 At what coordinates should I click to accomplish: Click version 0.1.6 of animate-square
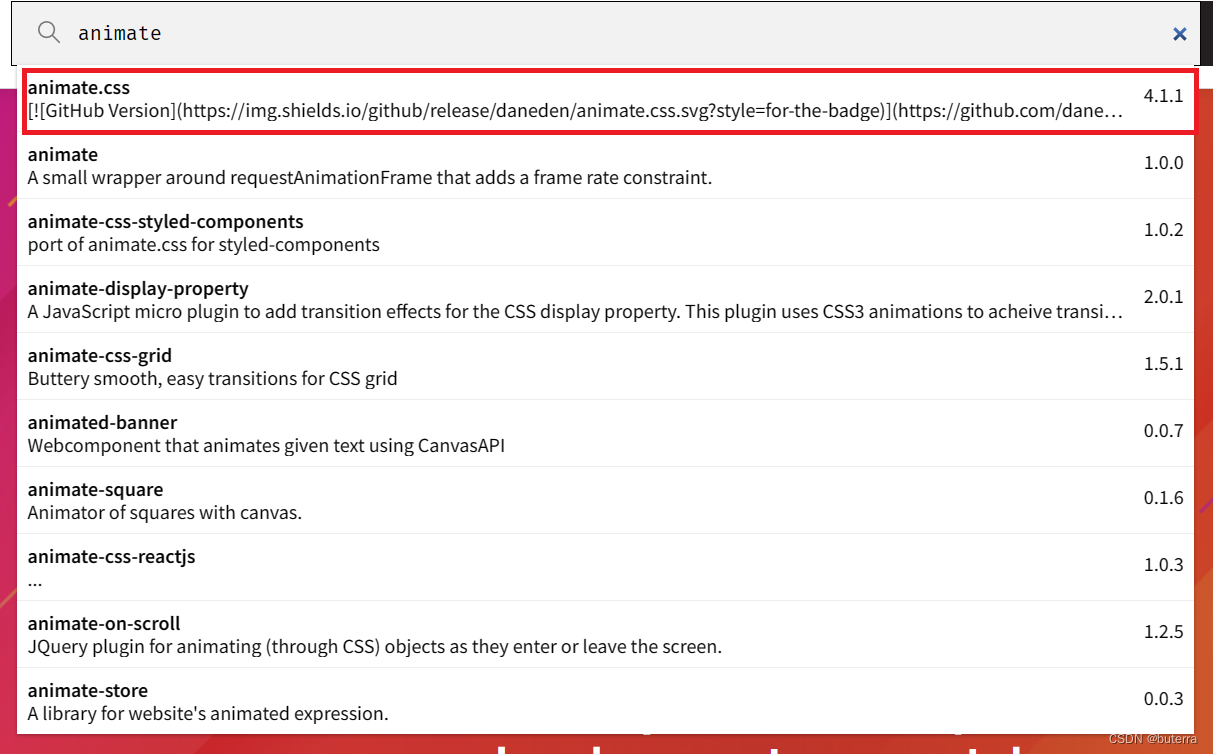(1164, 498)
